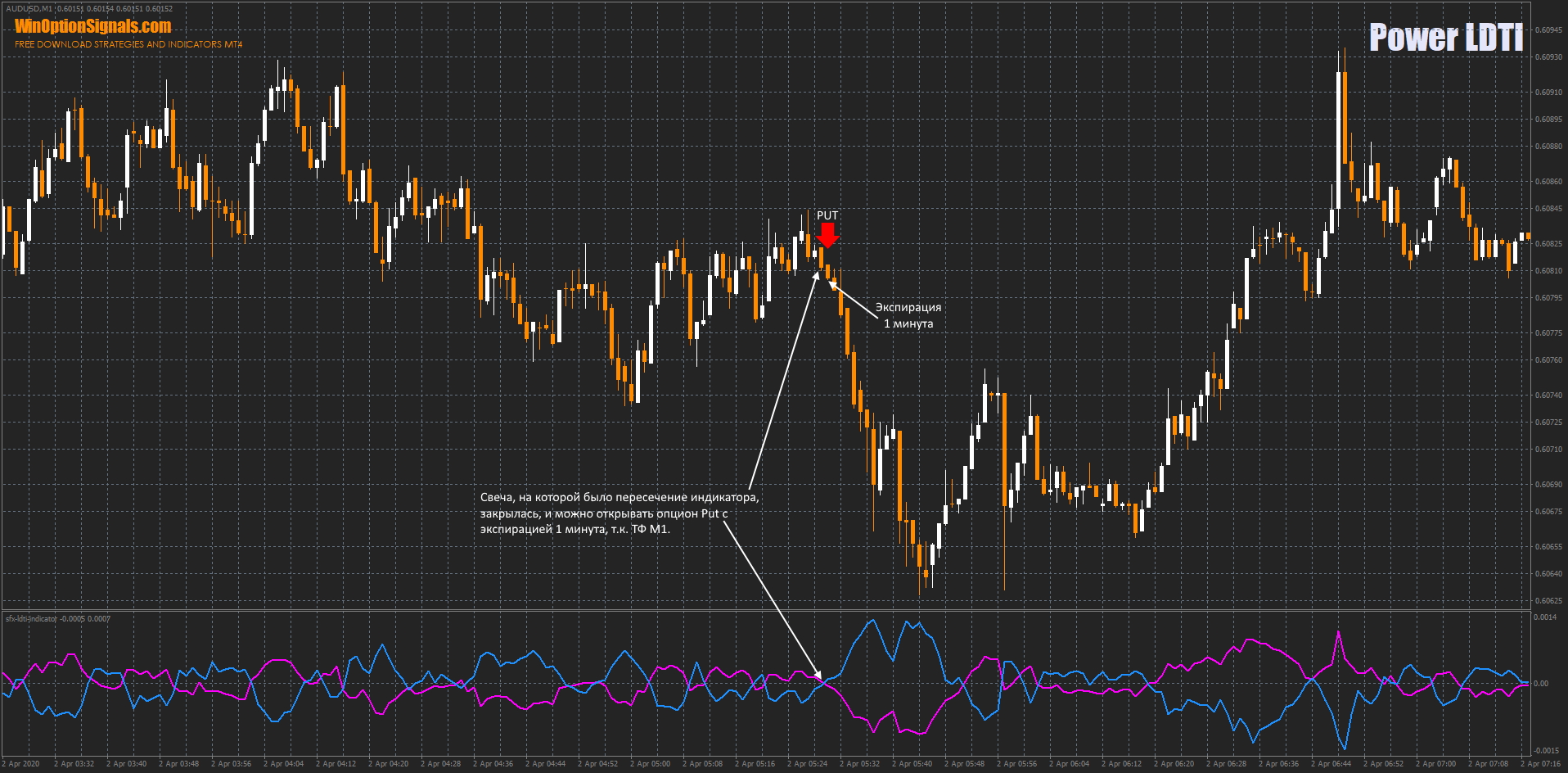Select the Power LDTI title label
The width and height of the screenshot is (1568, 773).
coord(1445,38)
